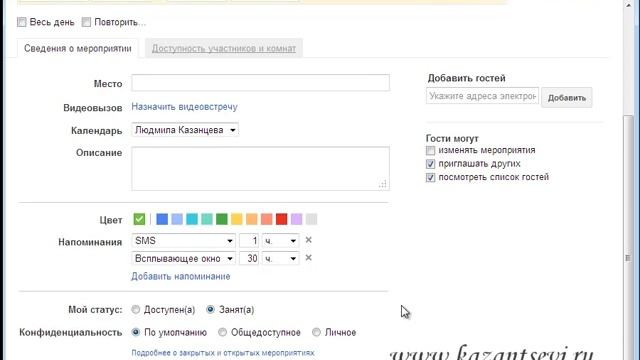Choose 'Личное' privacy option

pyautogui.click(x=316, y=332)
